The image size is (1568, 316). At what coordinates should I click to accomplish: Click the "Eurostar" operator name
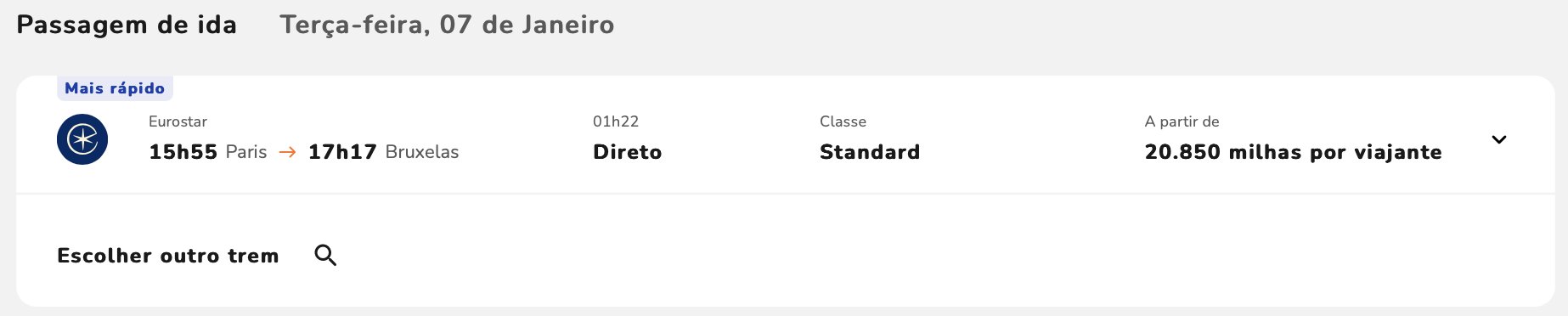(x=178, y=121)
